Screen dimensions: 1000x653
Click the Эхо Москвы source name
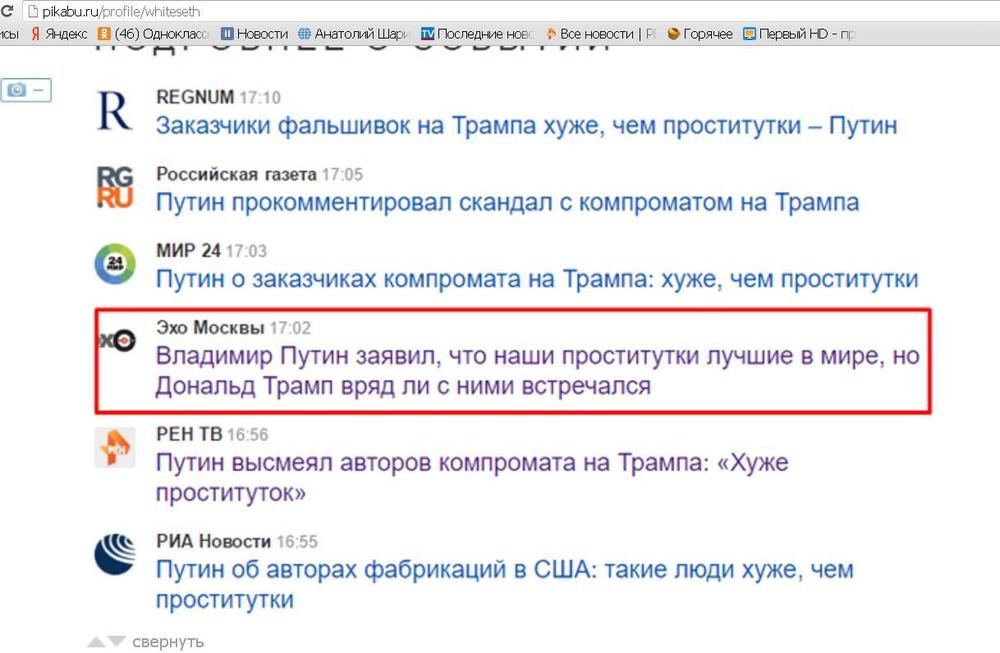[210, 328]
